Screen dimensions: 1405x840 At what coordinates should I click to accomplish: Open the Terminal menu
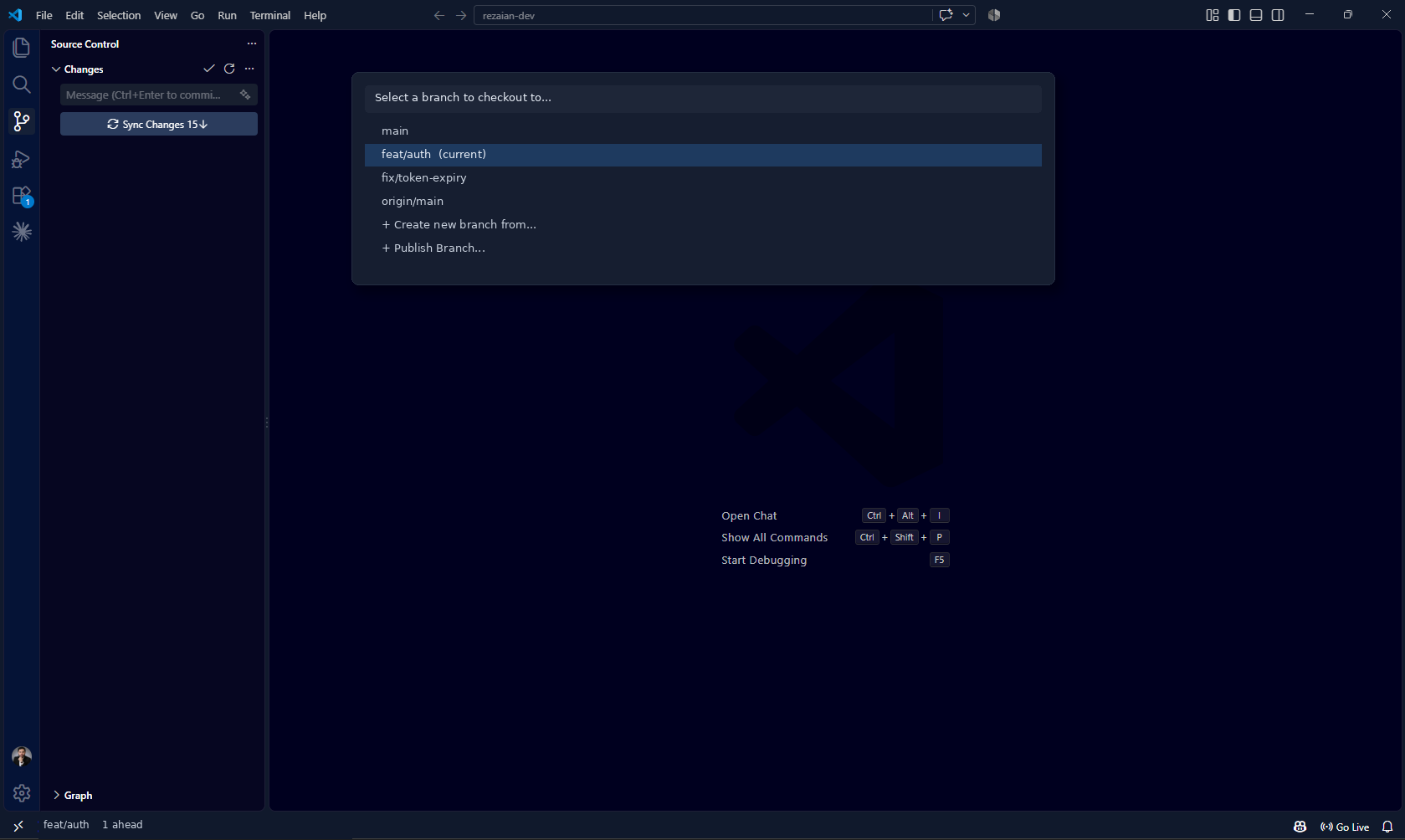pyautogui.click(x=270, y=15)
